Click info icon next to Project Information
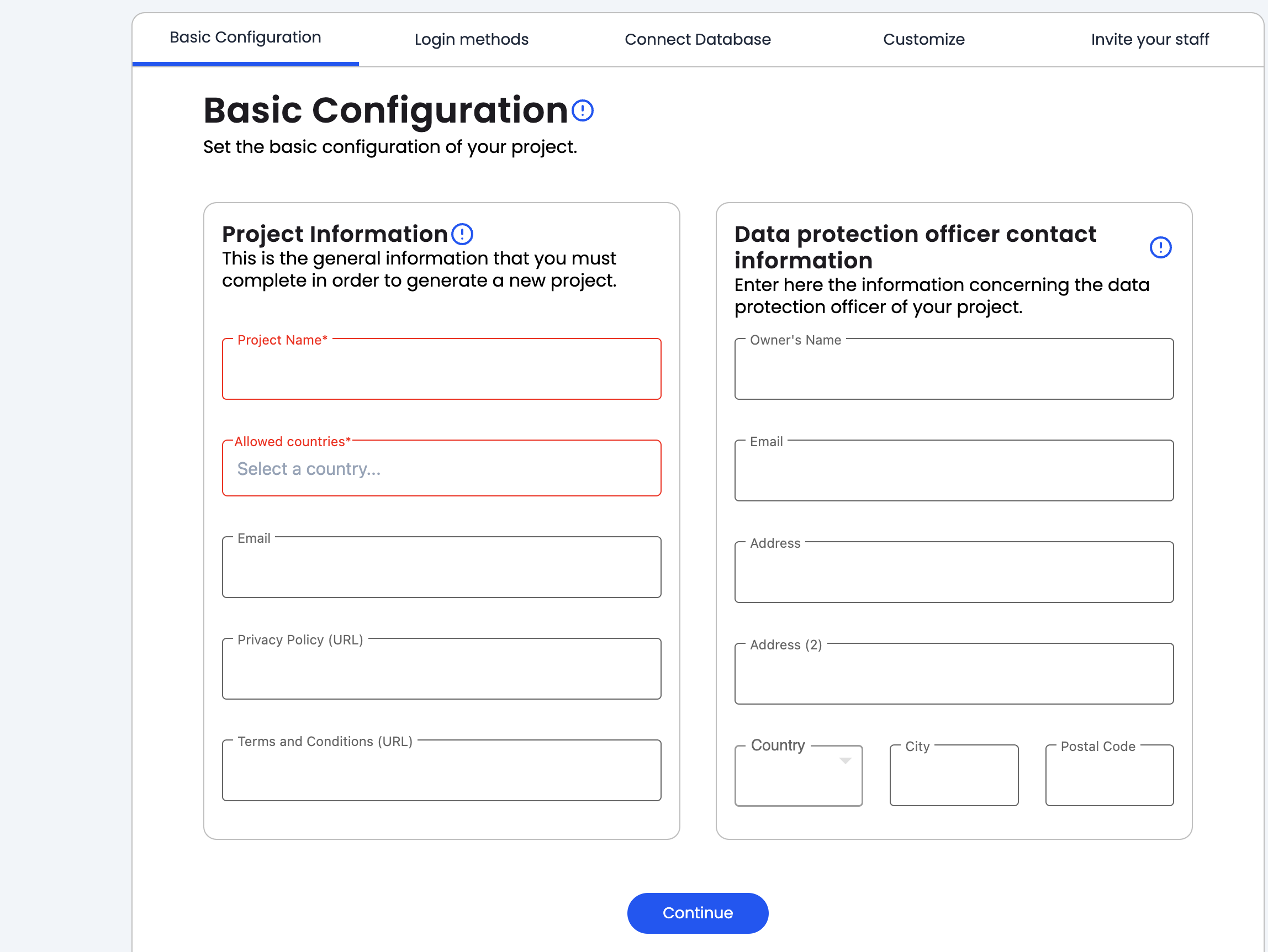The image size is (1268, 952). coord(462,234)
